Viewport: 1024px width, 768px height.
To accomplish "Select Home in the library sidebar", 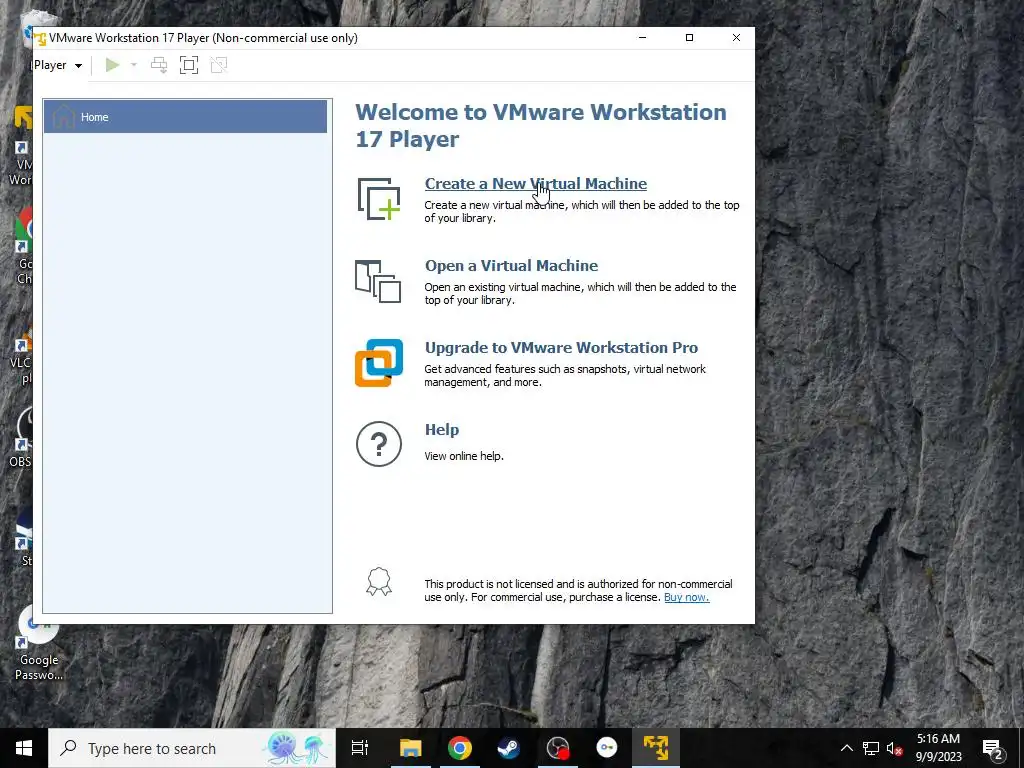I will pos(185,117).
